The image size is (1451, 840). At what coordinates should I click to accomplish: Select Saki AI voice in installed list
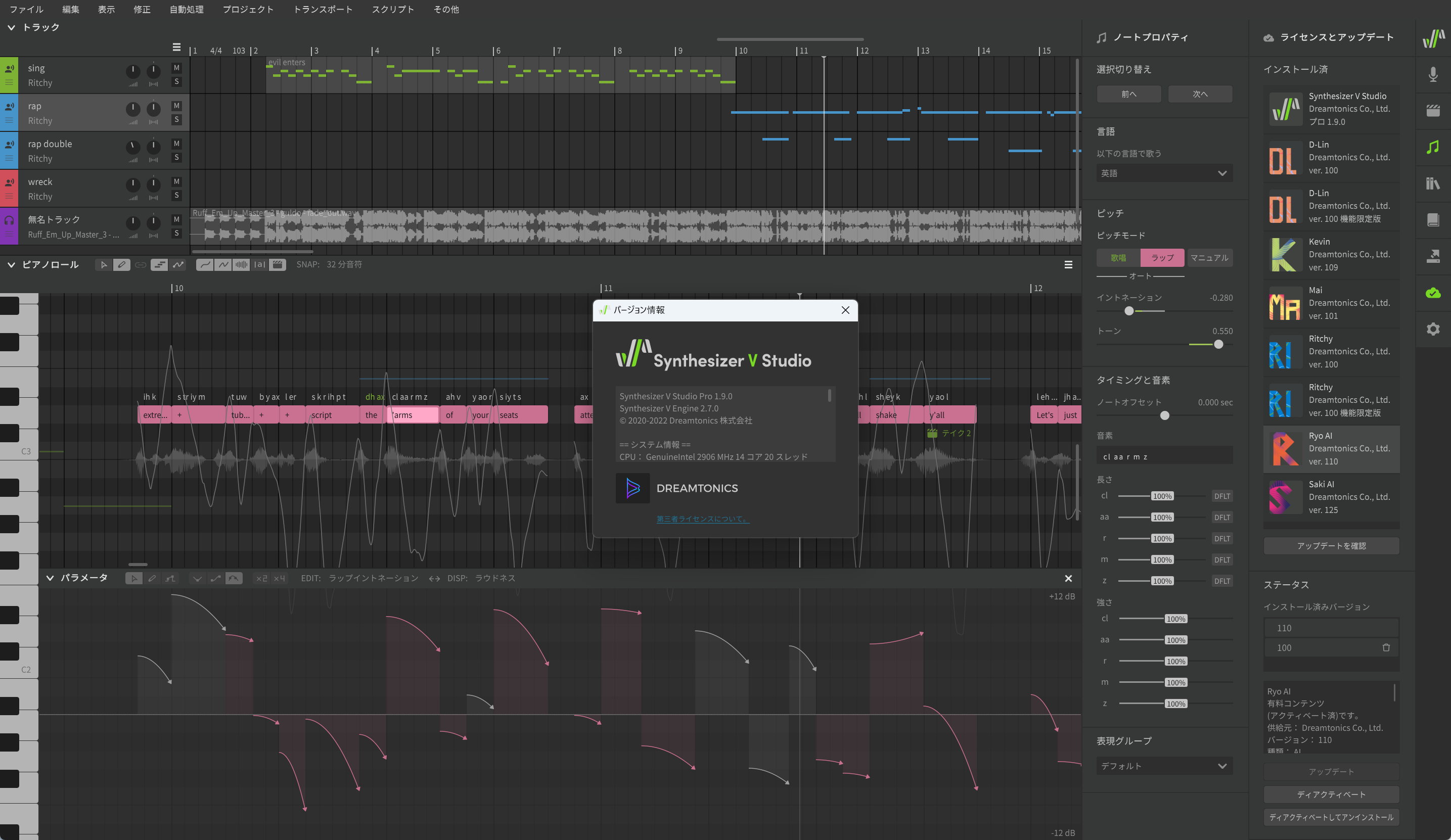1331,497
